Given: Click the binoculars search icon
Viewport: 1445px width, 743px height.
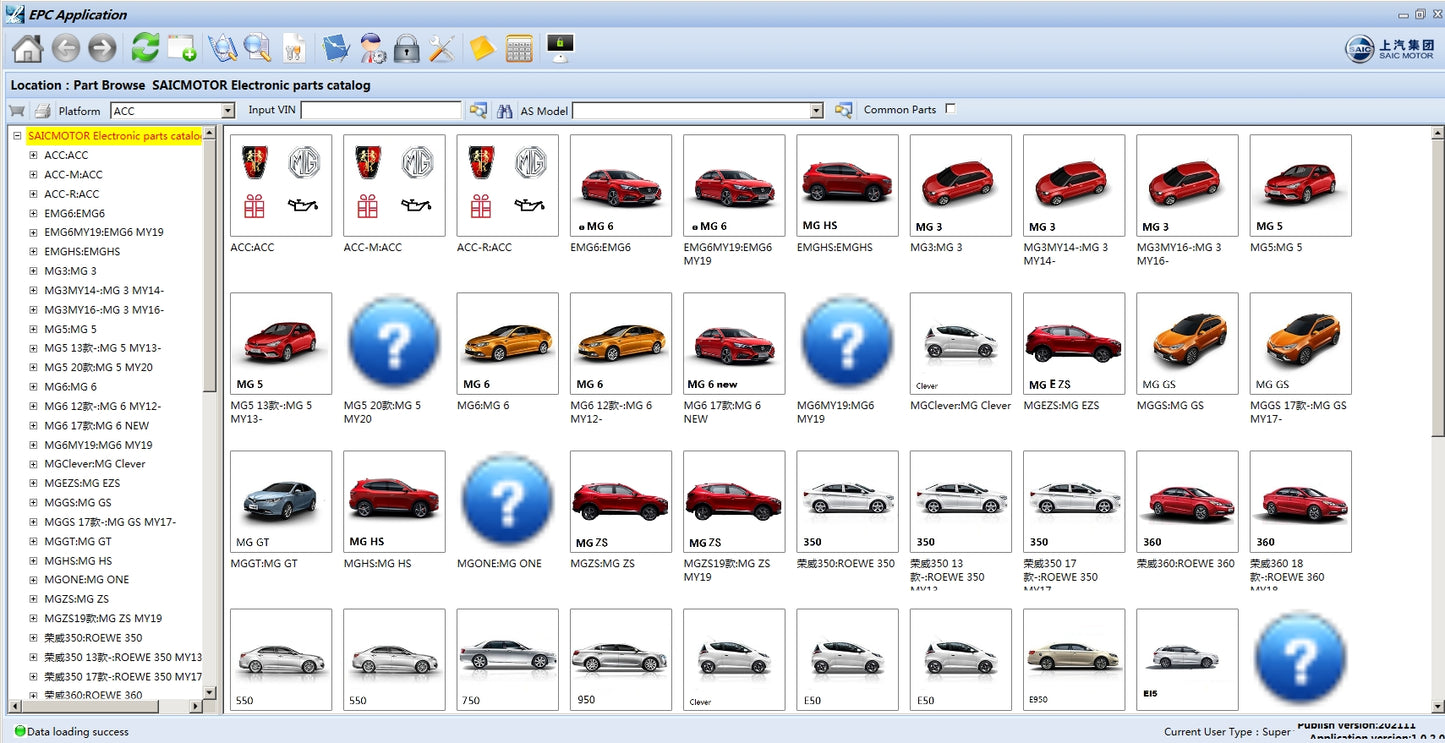Looking at the screenshot, I should pos(505,111).
